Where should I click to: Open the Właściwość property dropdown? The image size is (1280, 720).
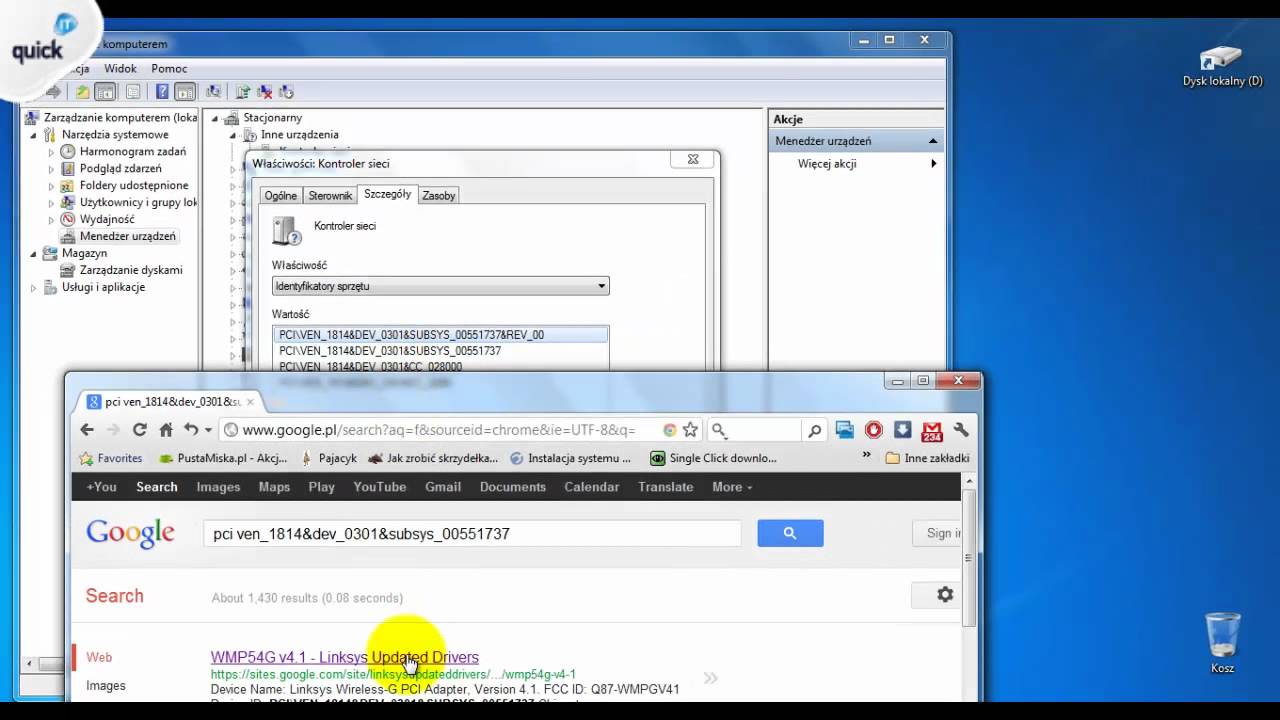pyautogui.click(x=441, y=286)
